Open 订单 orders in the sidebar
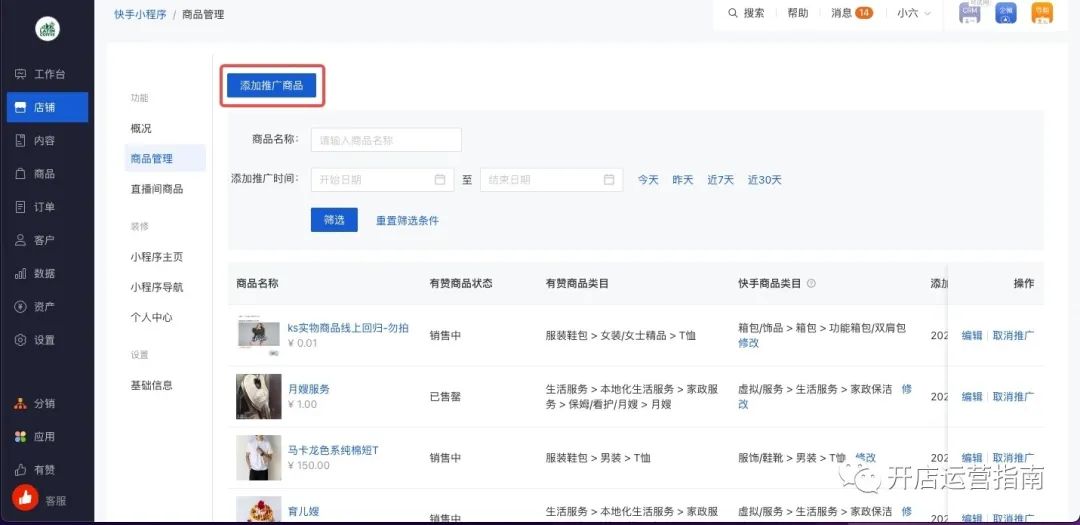This screenshot has height=525, width=1080. (x=44, y=207)
